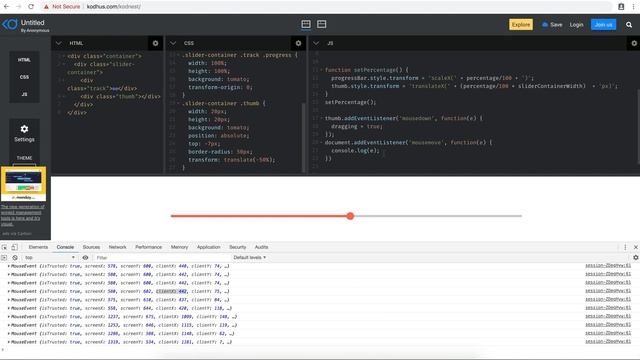Click the yellow Explore button

point(521,25)
